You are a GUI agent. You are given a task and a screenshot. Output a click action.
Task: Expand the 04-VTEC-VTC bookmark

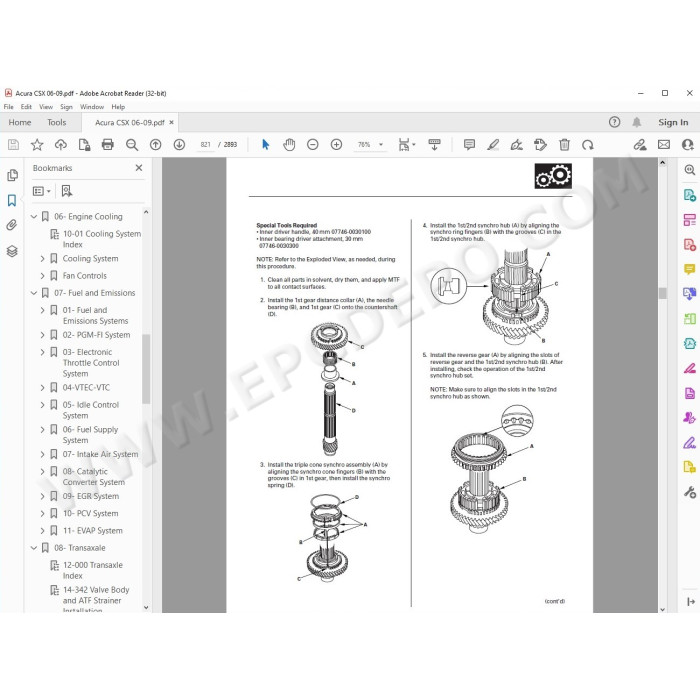coord(42,388)
